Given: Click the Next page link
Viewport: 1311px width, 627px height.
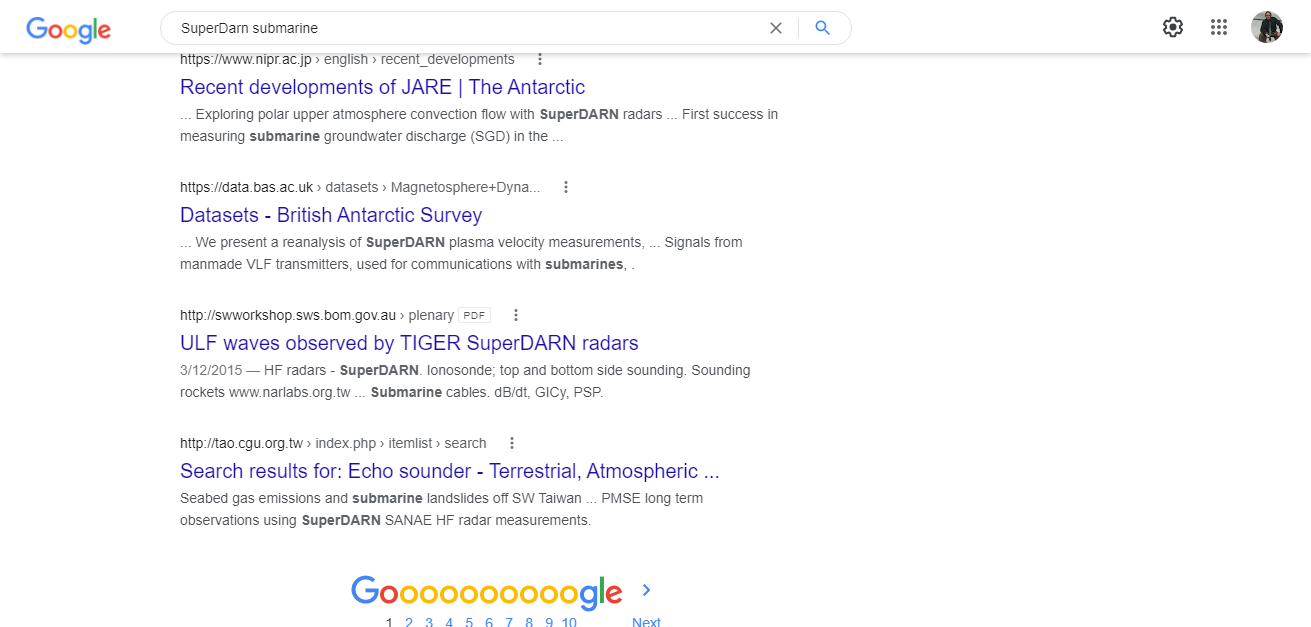Looking at the screenshot, I should click(646, 622).
